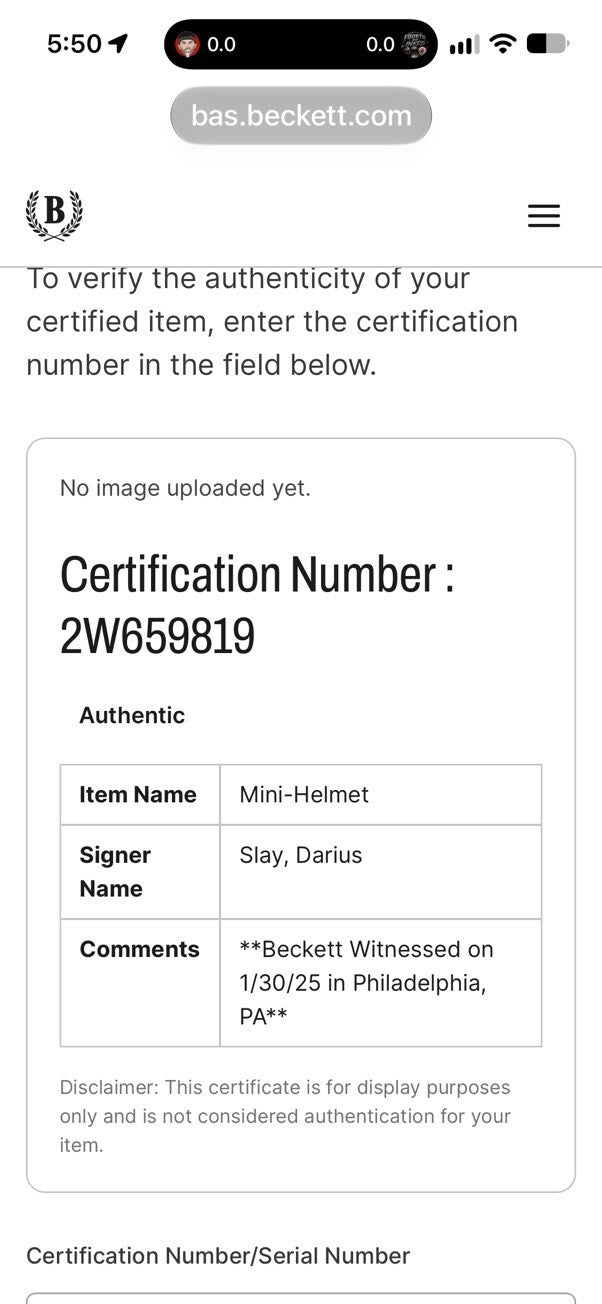Tap the Wi-Fi status icon
602x1304 pixels.
coord(504,44)
